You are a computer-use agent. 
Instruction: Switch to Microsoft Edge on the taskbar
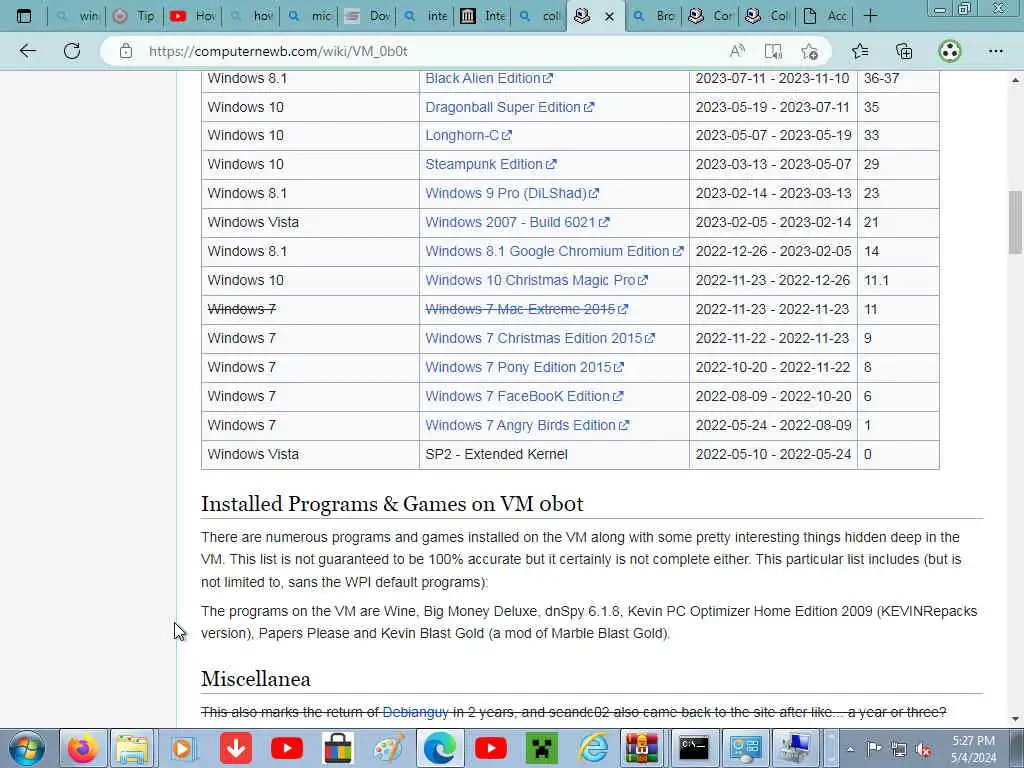(x=440, y=748)
